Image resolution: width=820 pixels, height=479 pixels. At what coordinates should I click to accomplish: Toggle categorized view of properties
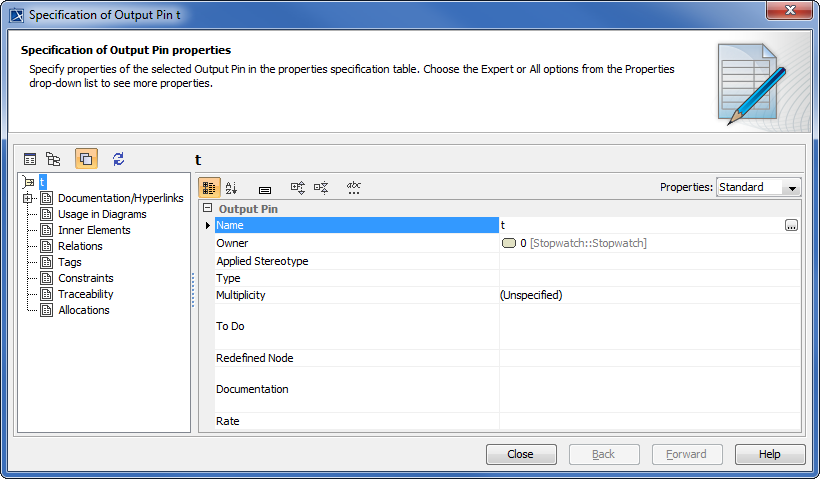[209, 188]
